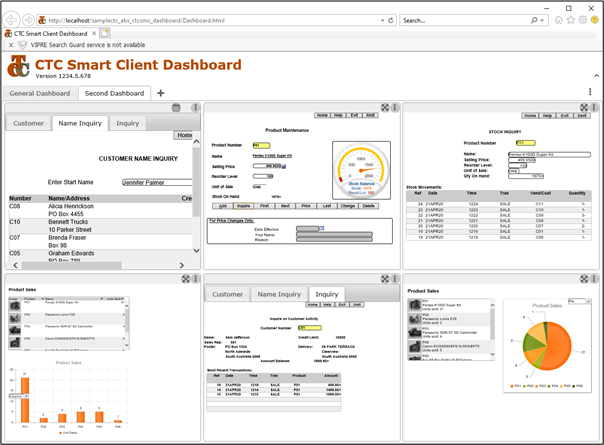Click the Enter Start Name input field
This screenshot has height=445, width=604.
tap(156, 183)
